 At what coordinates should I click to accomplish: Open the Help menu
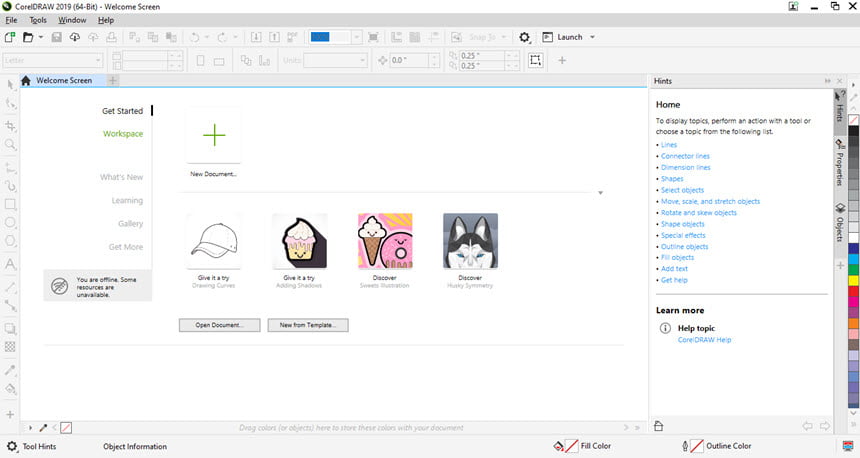(106, 20)
